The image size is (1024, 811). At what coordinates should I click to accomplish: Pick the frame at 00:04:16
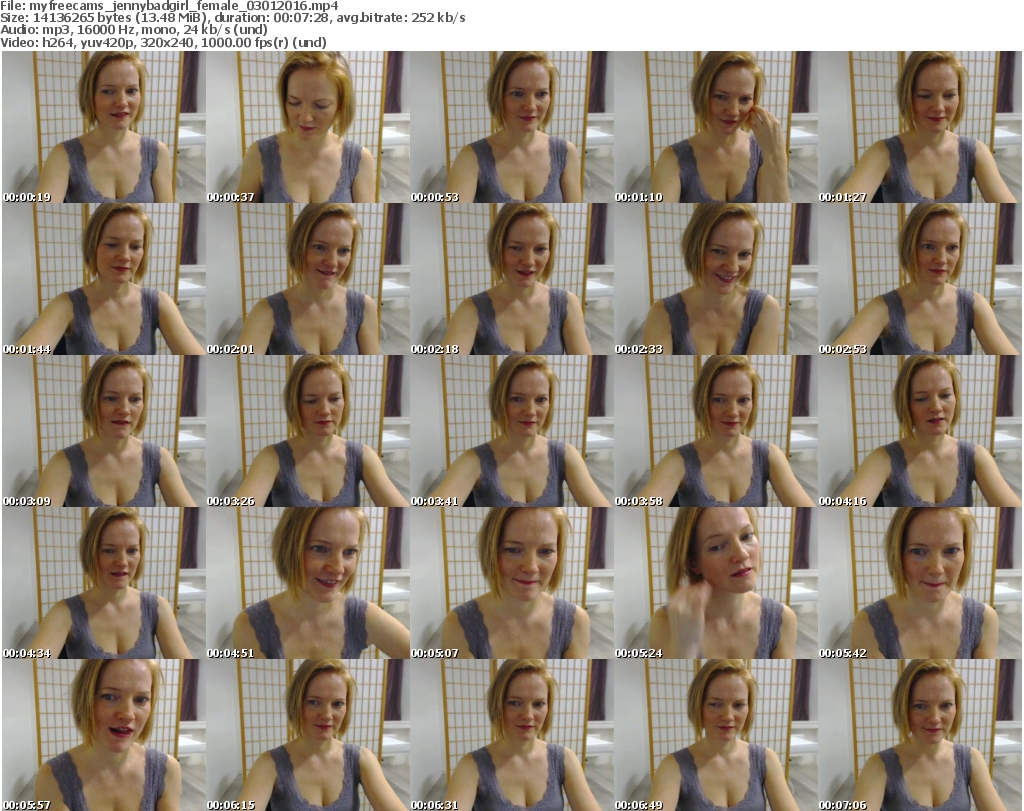pos(920,431)
